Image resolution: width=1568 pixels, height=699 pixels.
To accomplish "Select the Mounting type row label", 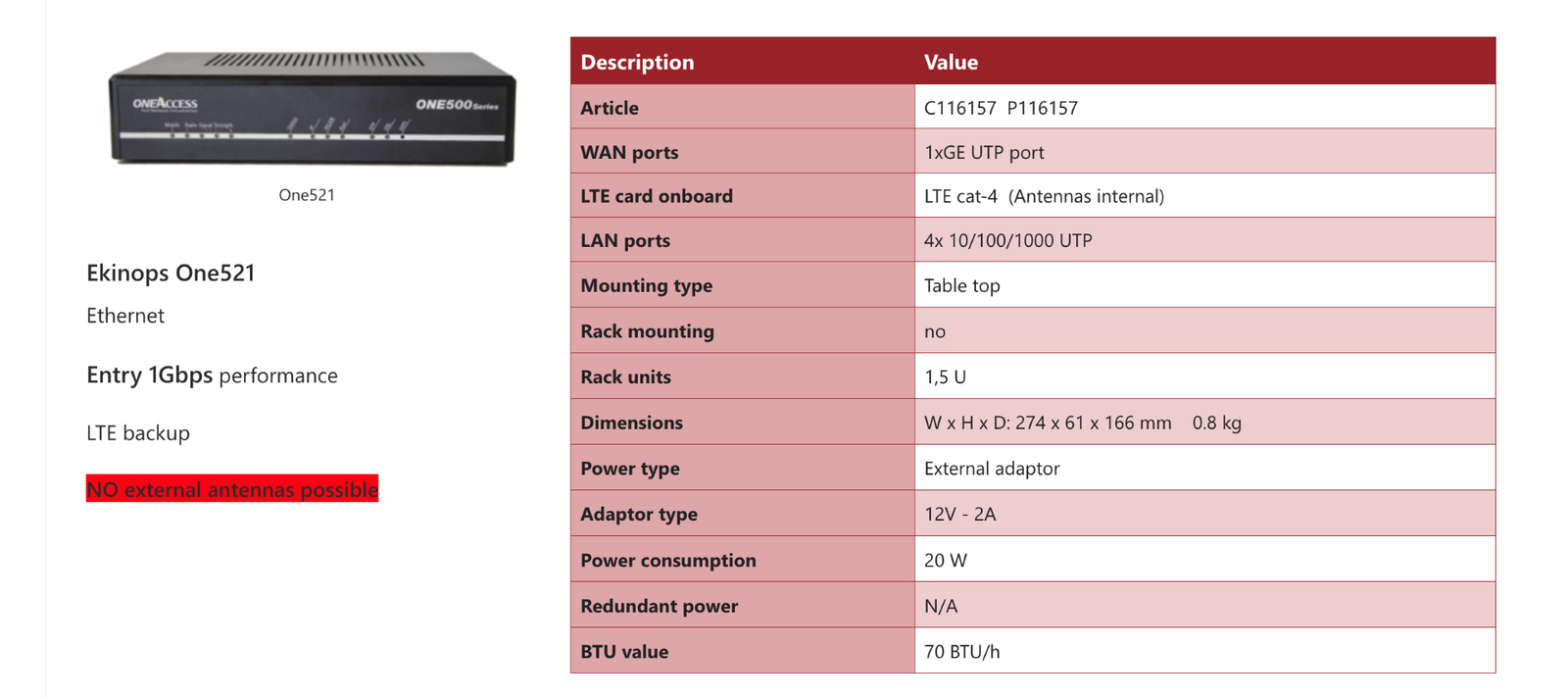I will tap(647, 285).
